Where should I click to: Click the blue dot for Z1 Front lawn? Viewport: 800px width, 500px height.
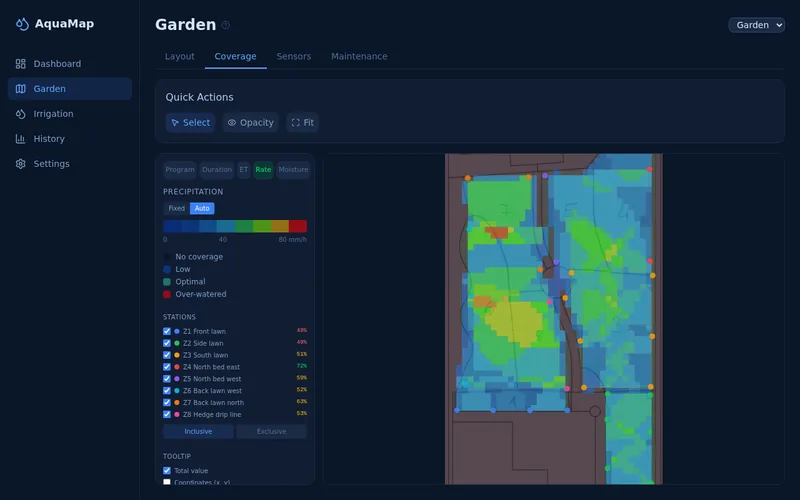(177, 331)
